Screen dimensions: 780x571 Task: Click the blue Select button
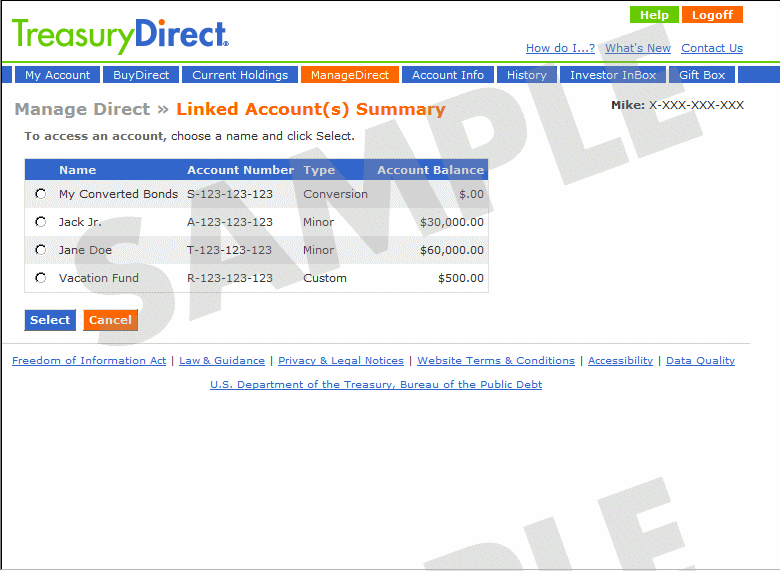pos(50,320)
